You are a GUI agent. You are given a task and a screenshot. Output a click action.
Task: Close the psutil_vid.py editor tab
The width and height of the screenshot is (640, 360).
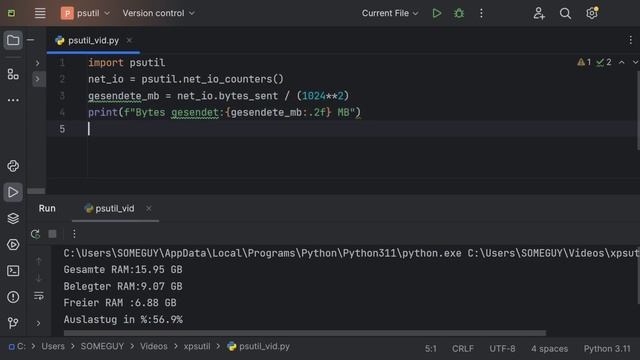click(x=129, y=40)
